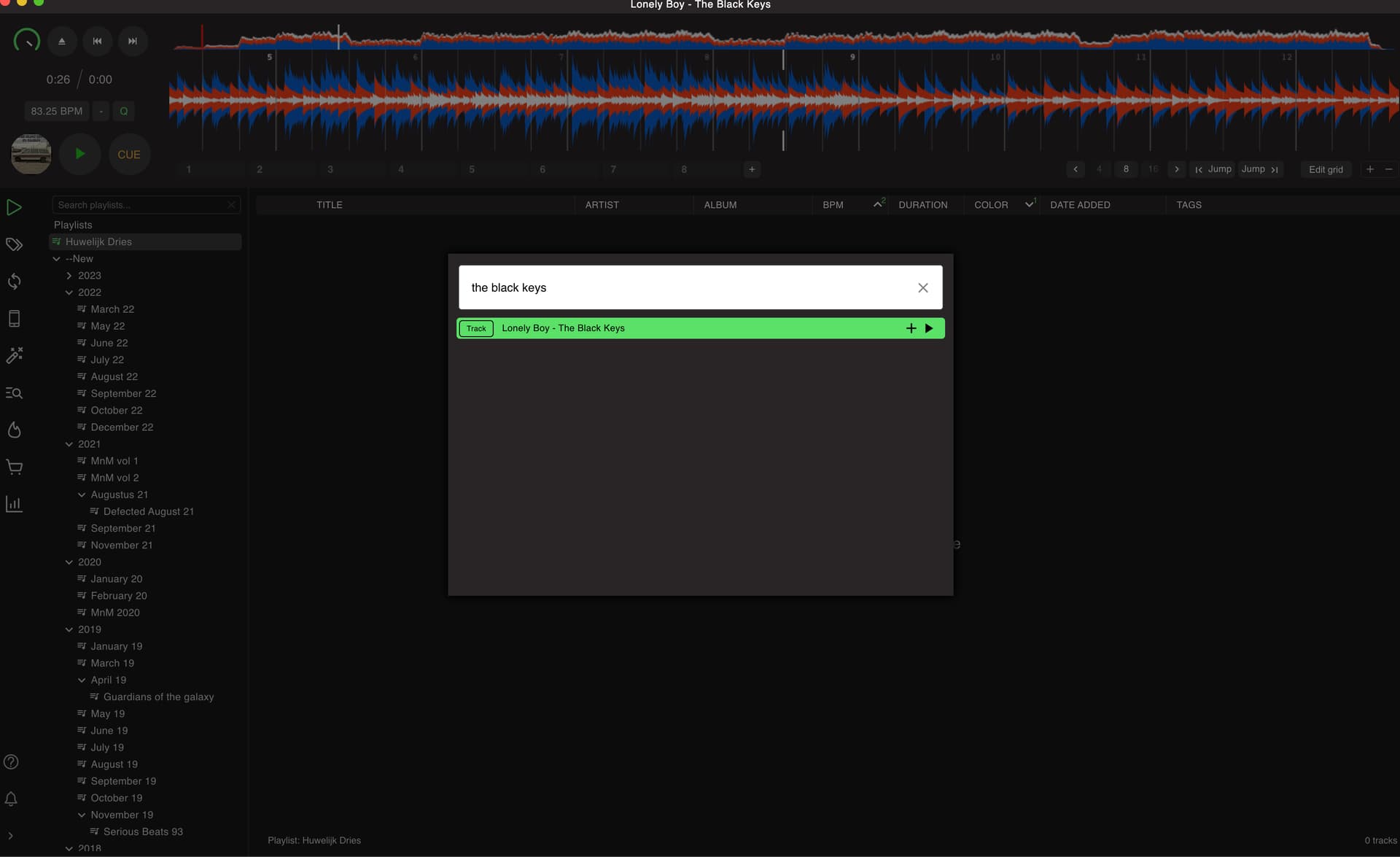Collapse the Augustus 21 folder

82,495
